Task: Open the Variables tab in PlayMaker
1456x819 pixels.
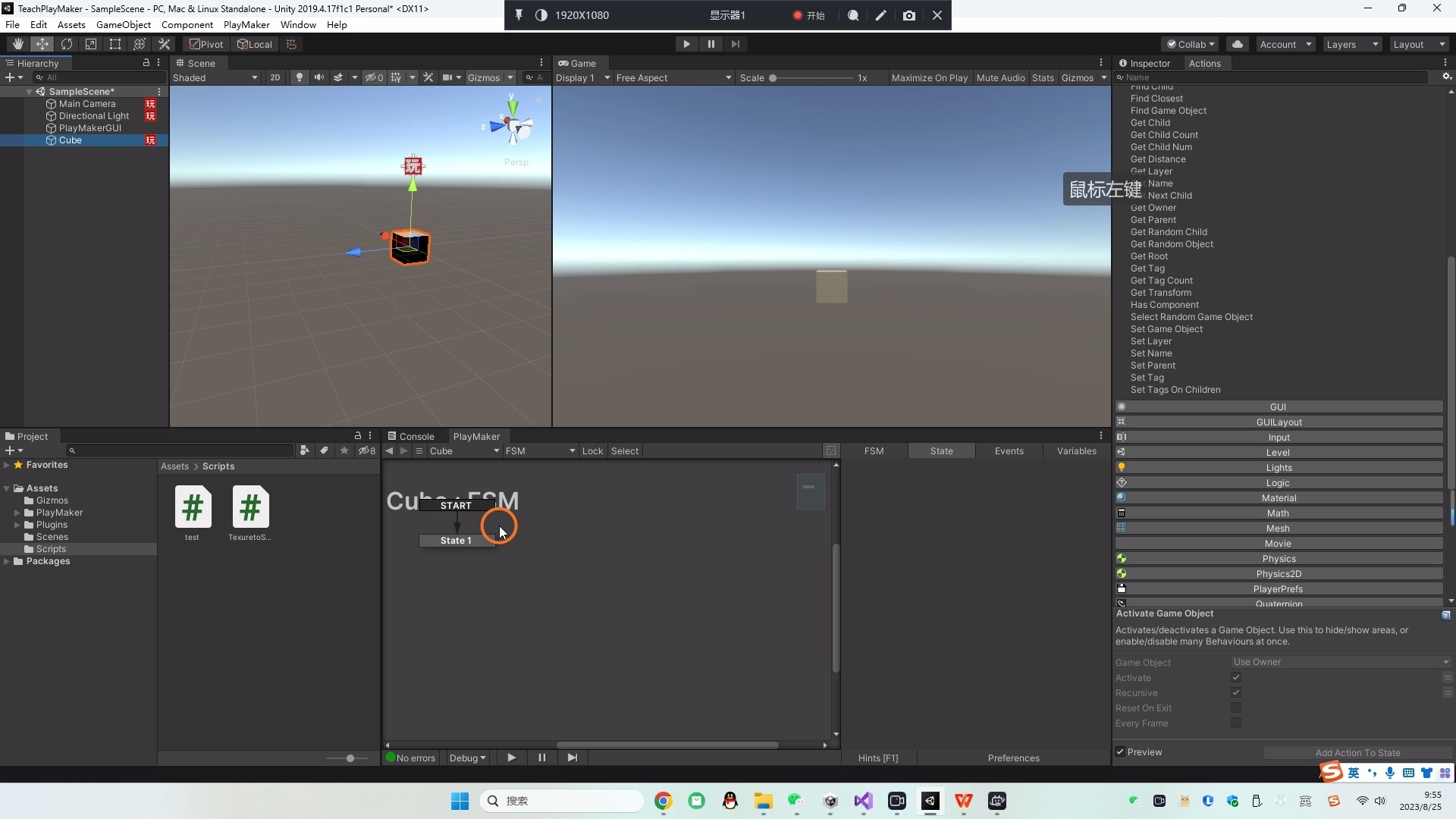Action: (1076, 450)
